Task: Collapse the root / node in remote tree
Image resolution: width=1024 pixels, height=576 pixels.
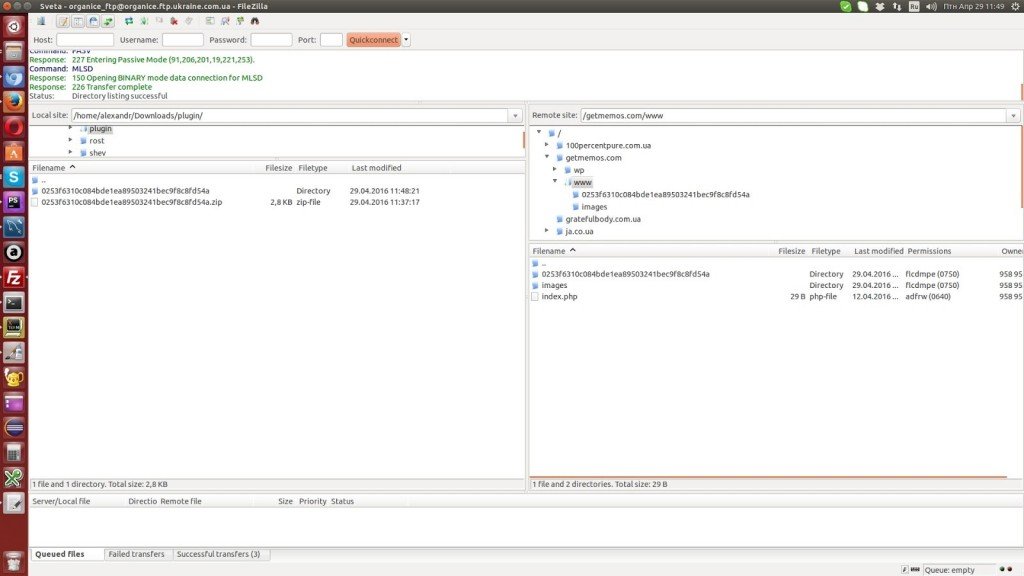Action: [x=539, y=133]
